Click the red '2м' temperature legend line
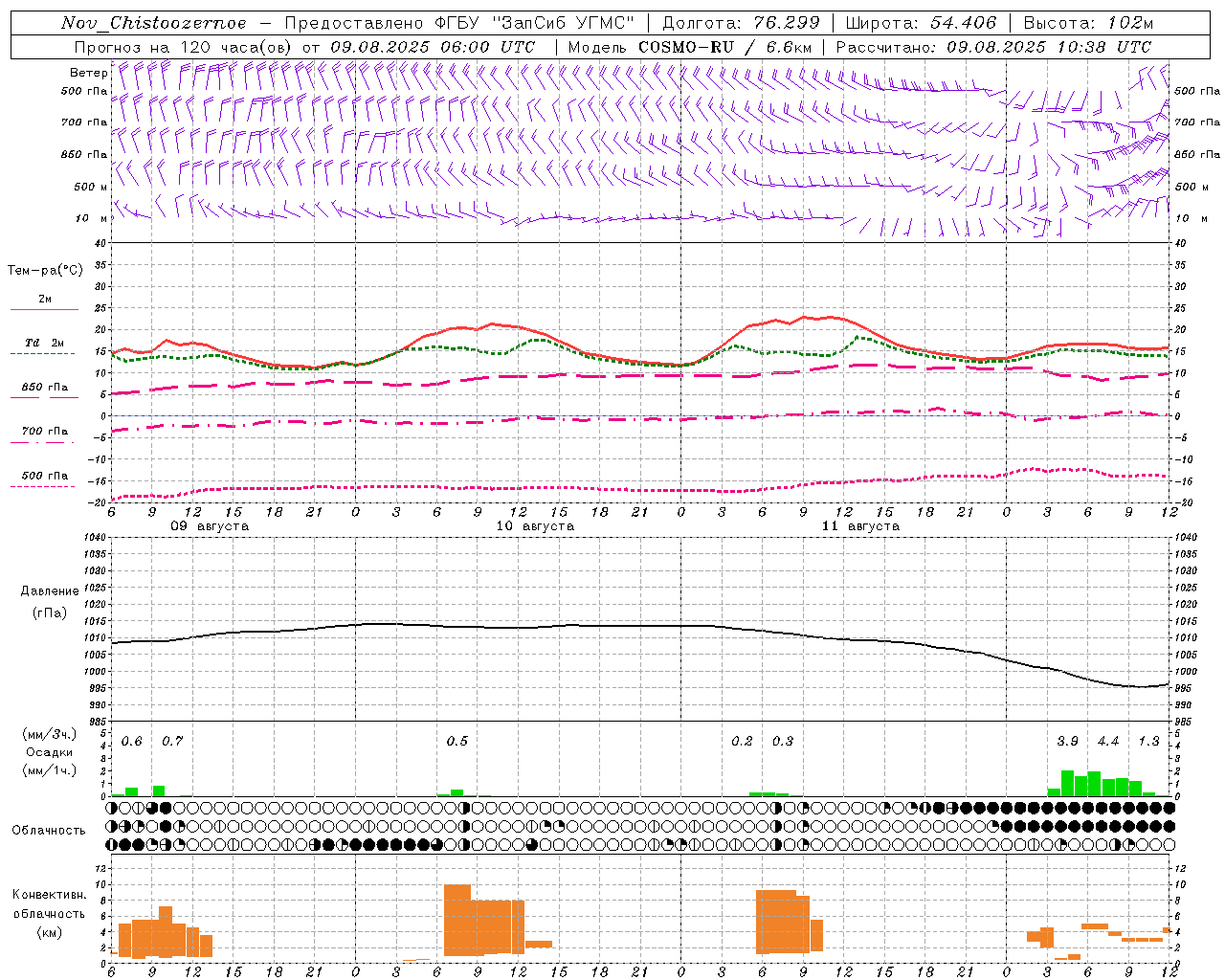 point(44,309)
